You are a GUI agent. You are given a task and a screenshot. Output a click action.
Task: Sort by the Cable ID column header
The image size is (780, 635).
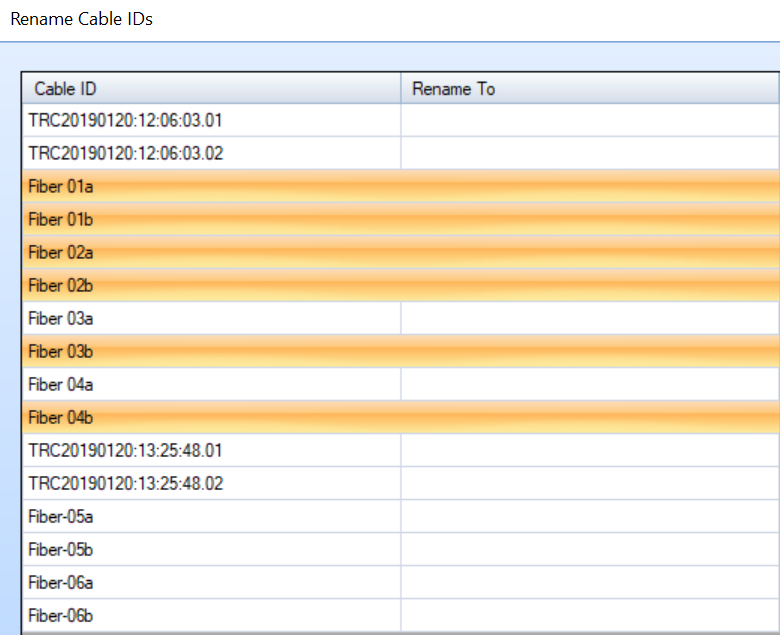[211, 89]
